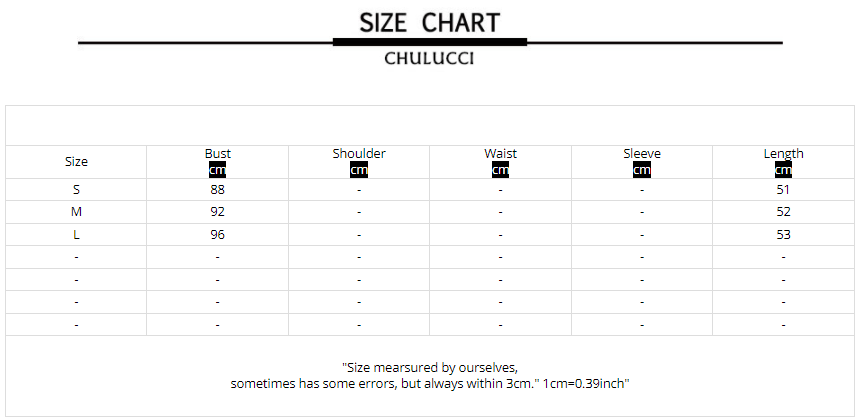Click the length value 52
The height and width of the screenshot is (418, 863).
coord(783,212)
